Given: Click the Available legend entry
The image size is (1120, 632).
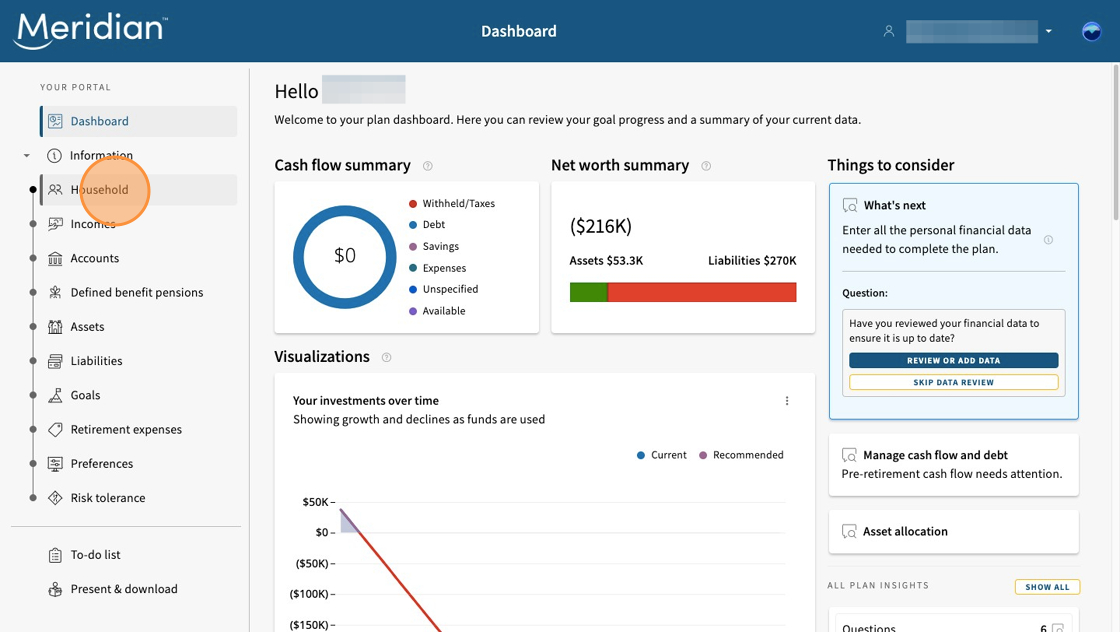Looking at the screenshot, I should point(436,311).
